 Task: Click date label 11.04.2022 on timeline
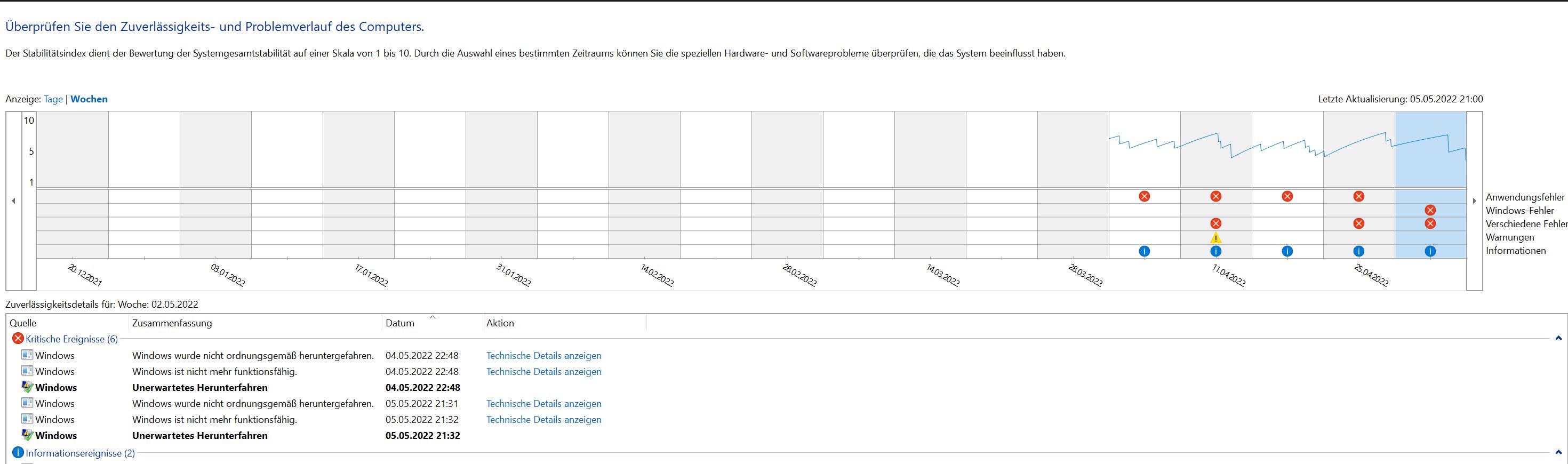pos(1228,275)
